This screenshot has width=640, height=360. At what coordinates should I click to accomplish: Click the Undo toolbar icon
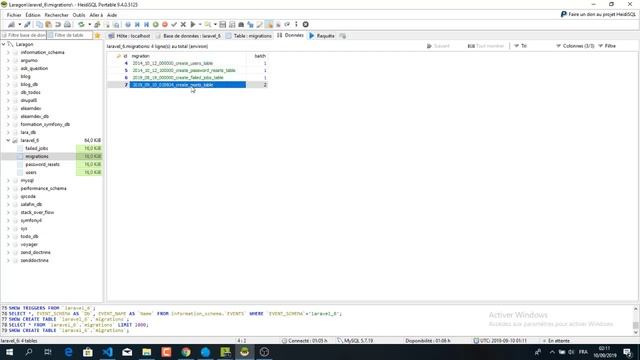click(58, 24)
